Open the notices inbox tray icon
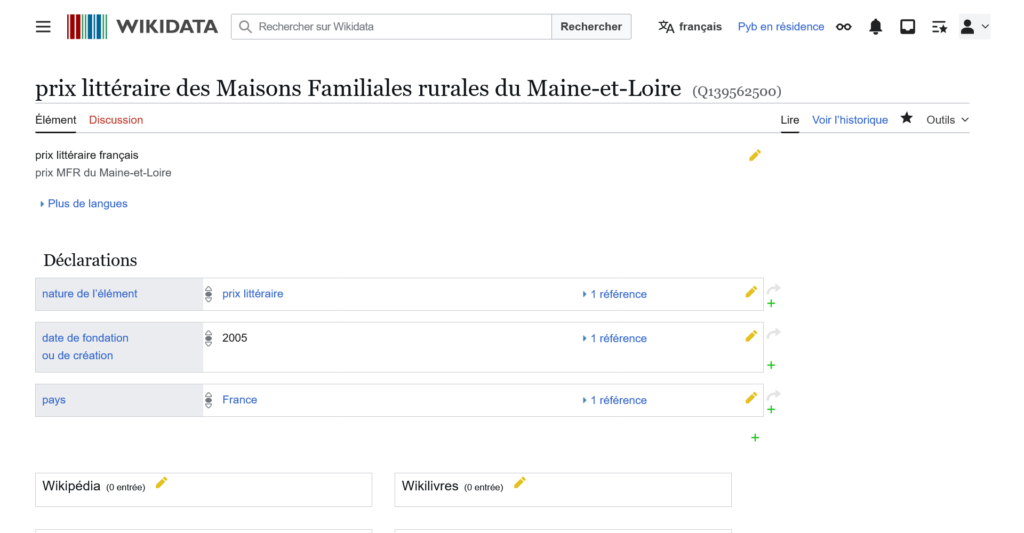Viewport: 1024px width, 533px height. pos(907,27)
